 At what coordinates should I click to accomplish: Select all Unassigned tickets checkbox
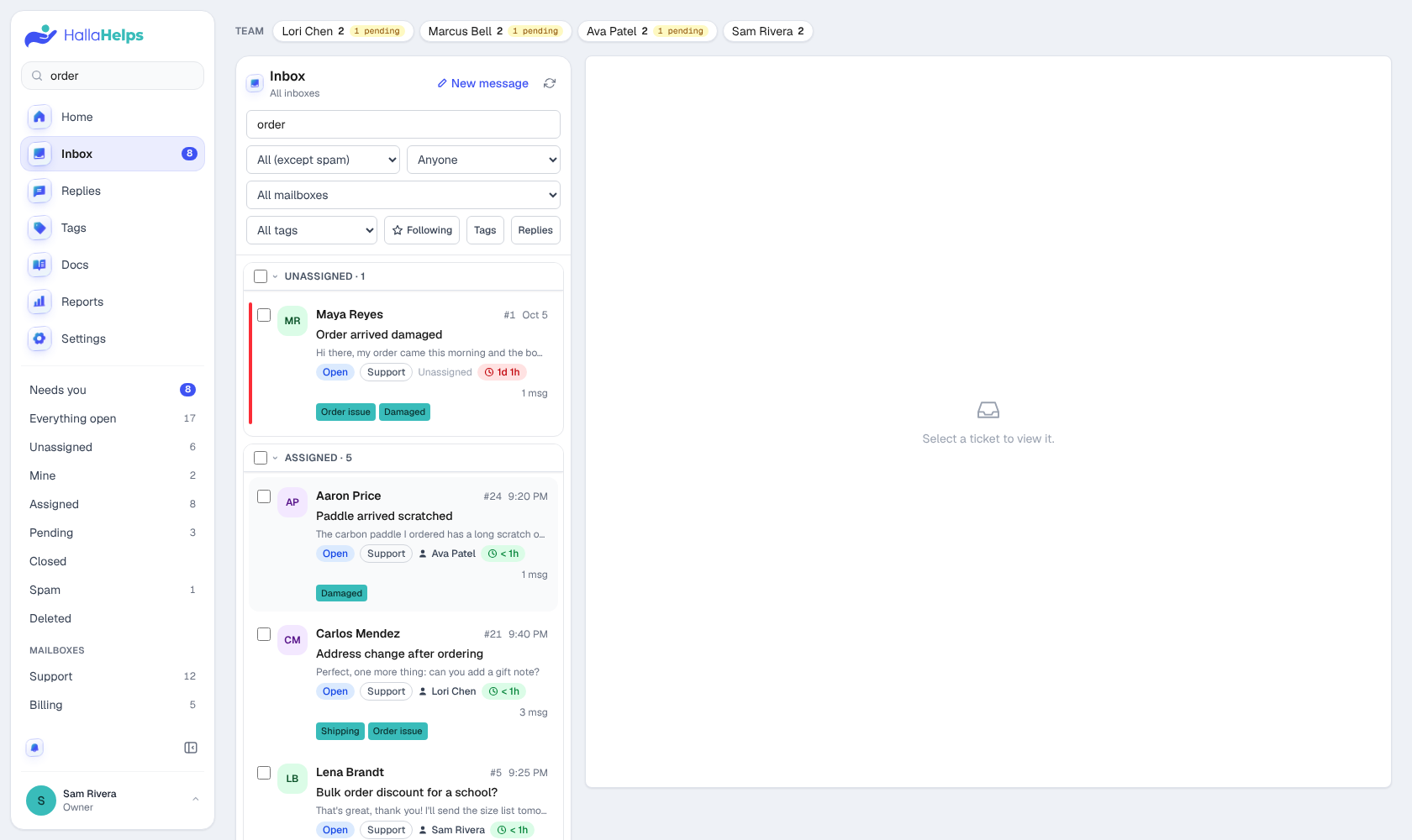point(261,276)
